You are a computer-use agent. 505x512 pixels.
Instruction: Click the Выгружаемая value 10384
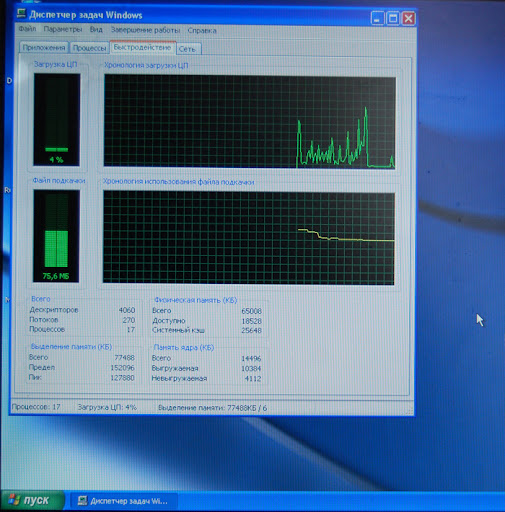(x=251, y=369)
